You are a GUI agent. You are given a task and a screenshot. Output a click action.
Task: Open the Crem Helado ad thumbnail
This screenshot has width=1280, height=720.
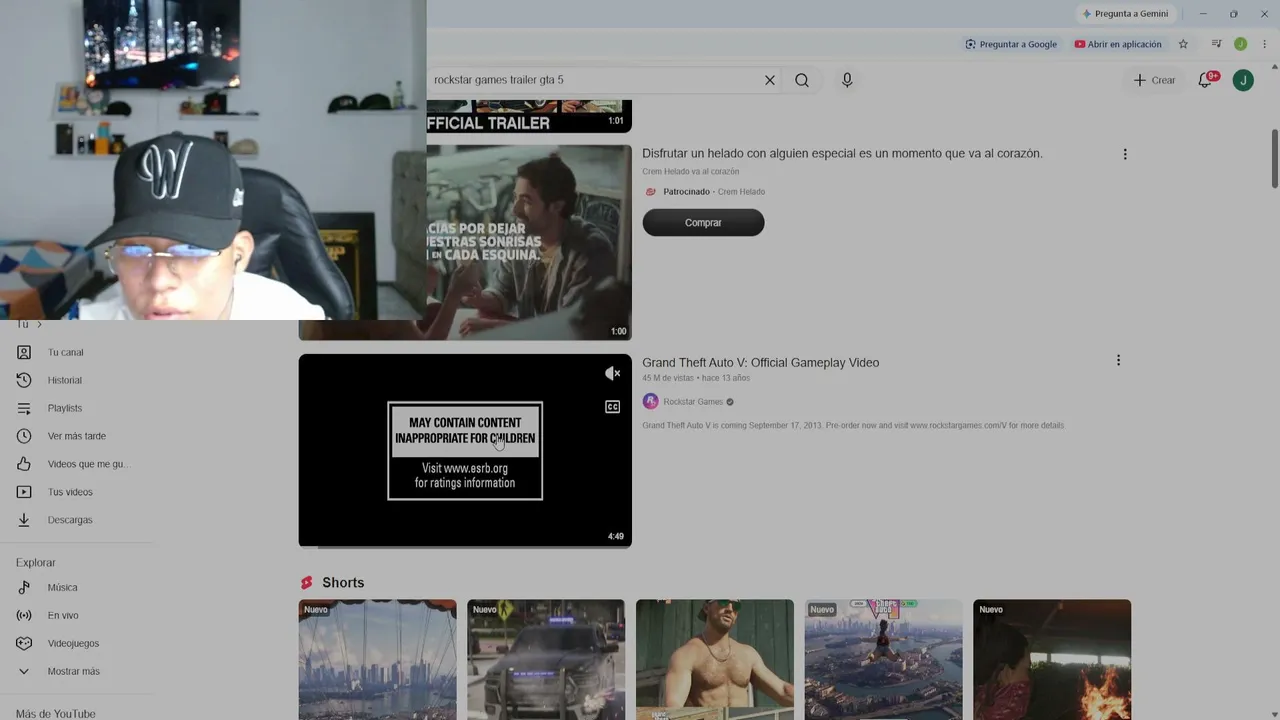pos(529,242)
